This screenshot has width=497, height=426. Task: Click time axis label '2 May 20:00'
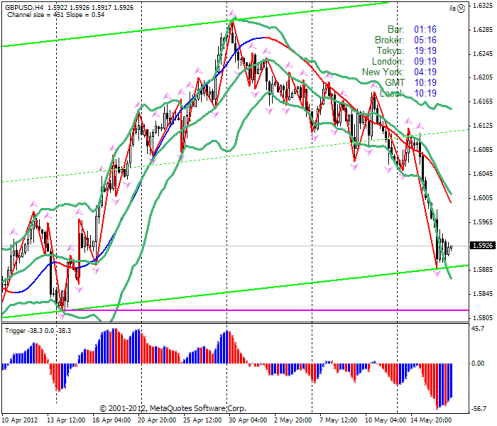click(x=293, y=420)
